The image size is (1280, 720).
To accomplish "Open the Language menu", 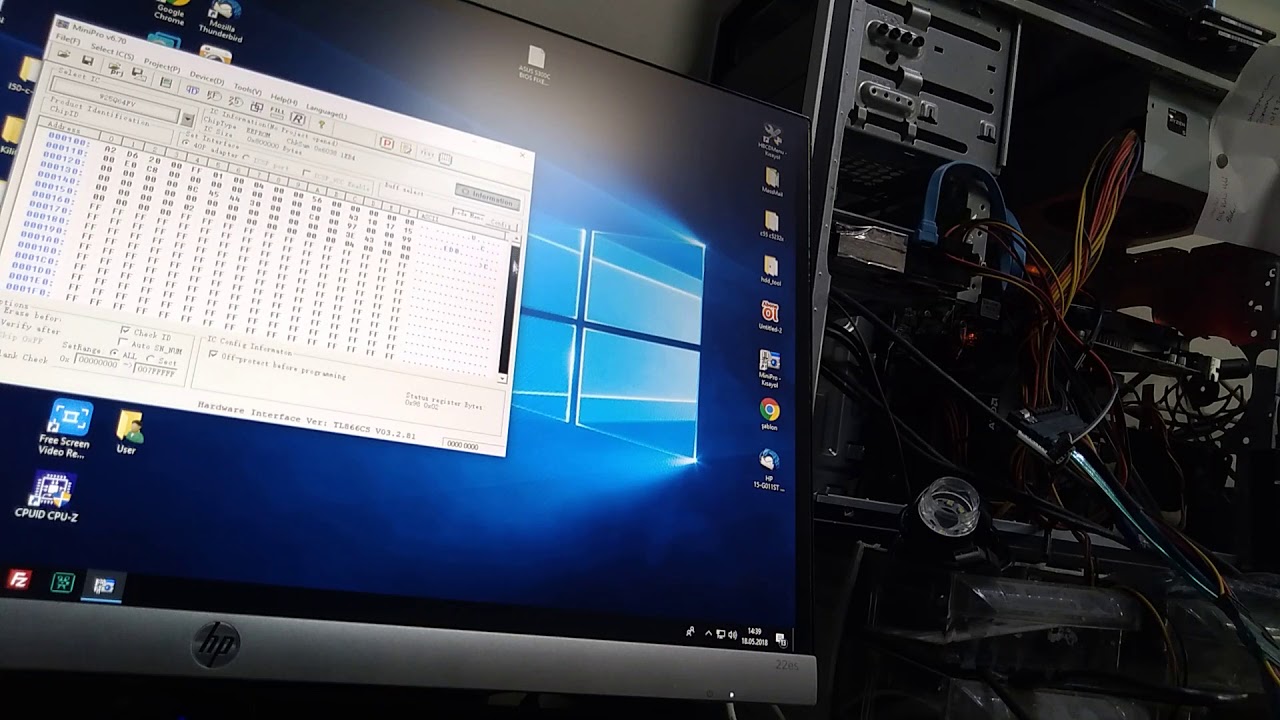I will point(326,113).
